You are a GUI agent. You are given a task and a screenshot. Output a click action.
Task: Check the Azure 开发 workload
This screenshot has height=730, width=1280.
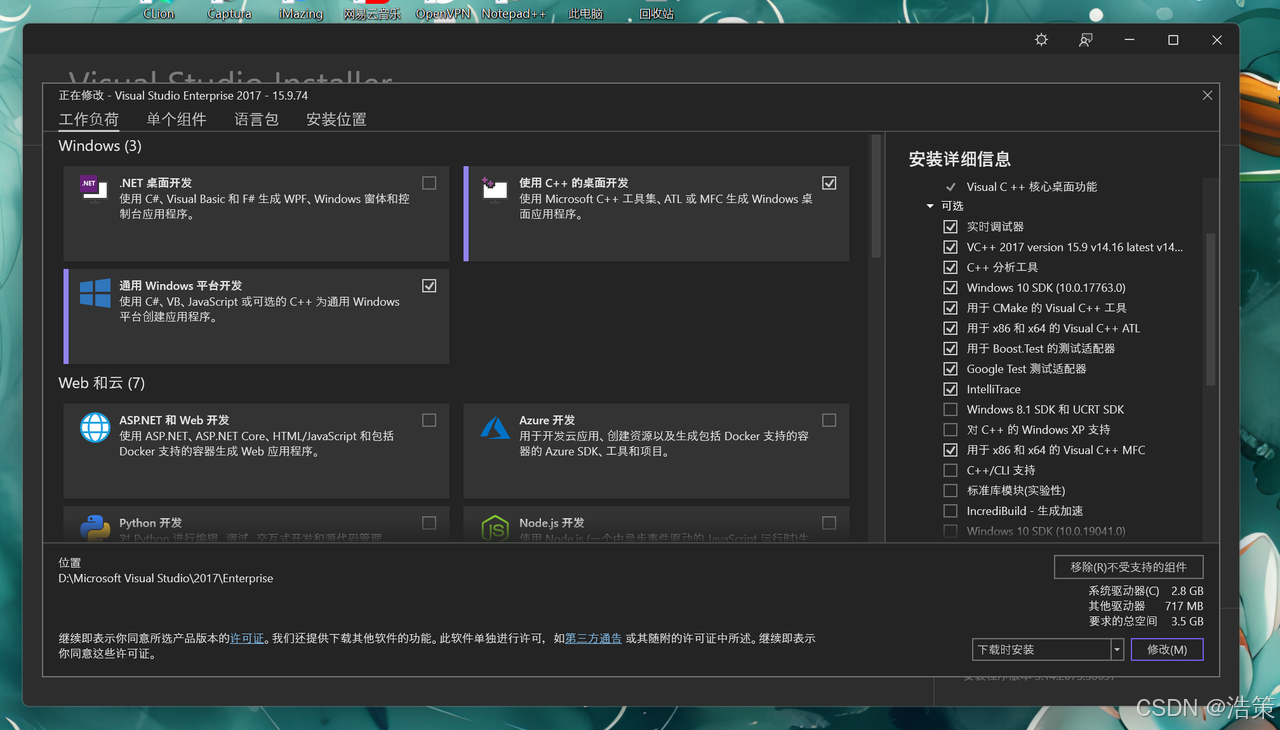(x=829, y=420)
